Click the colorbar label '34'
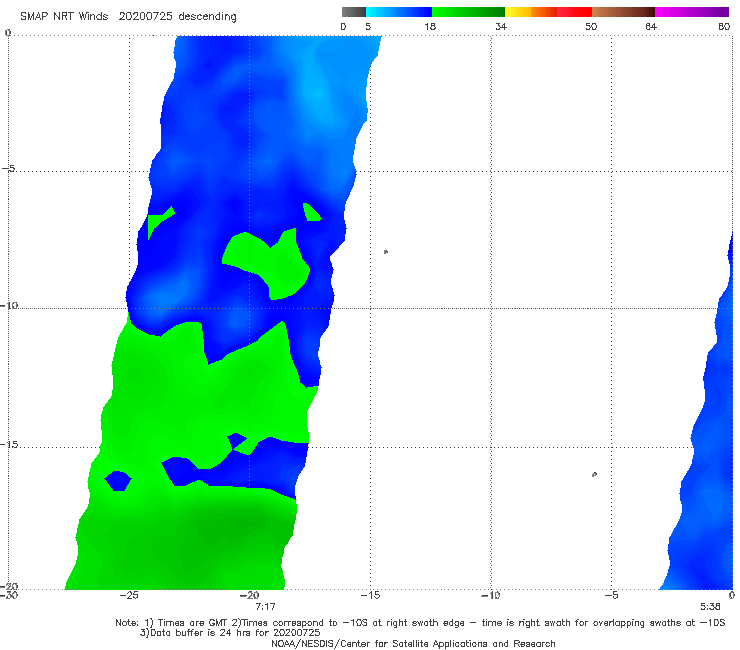This screenshot has height=650, width=740. 501,26
